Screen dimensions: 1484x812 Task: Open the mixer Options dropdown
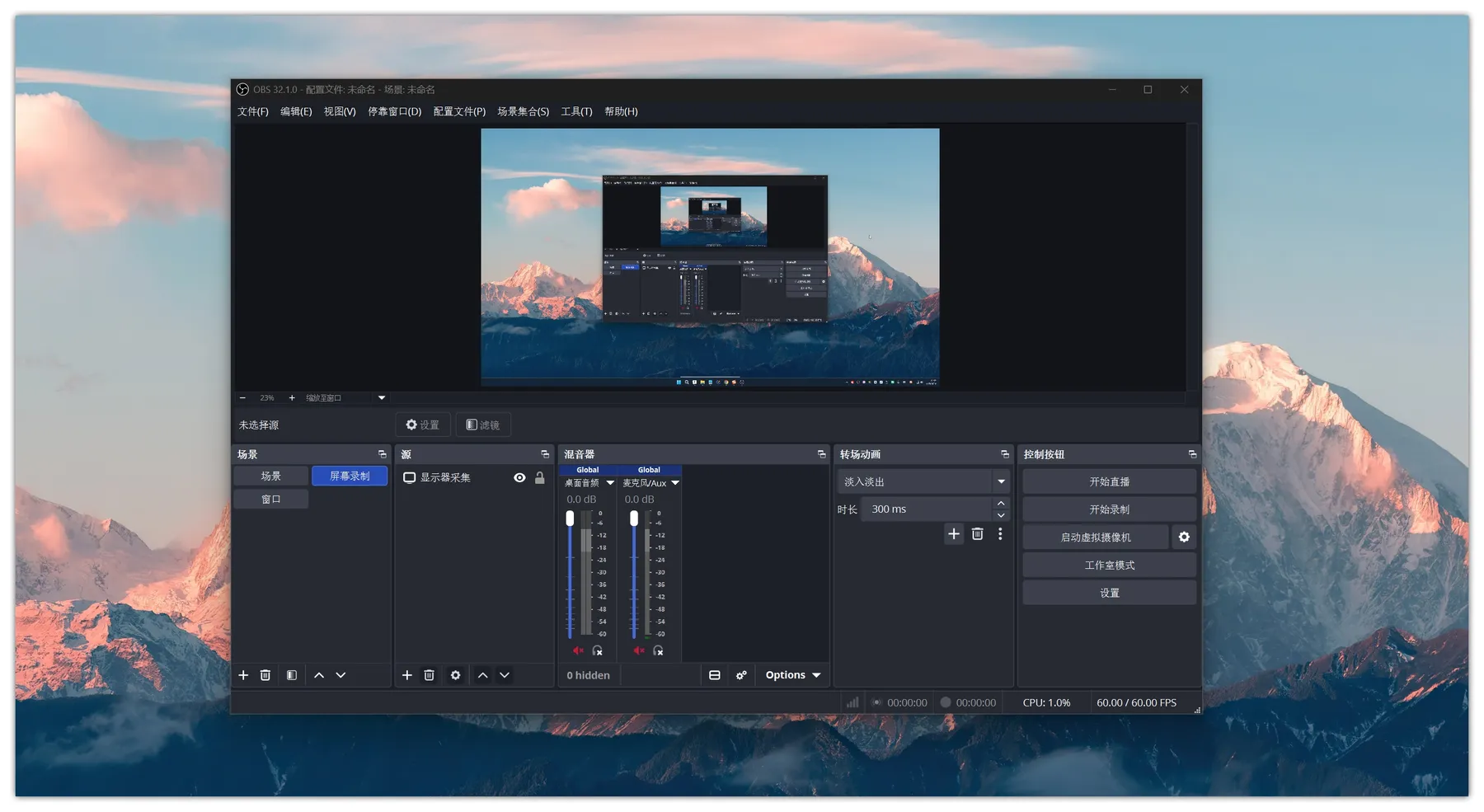[792, 675]
